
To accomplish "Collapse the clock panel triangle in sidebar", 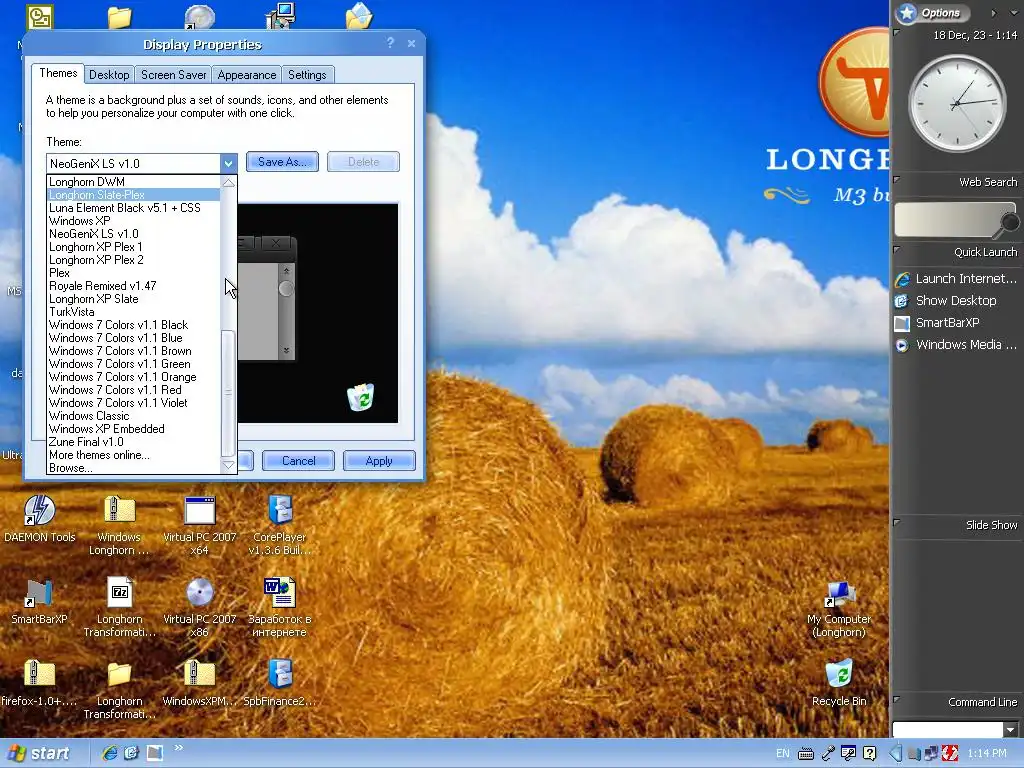I will pos(897,32).
